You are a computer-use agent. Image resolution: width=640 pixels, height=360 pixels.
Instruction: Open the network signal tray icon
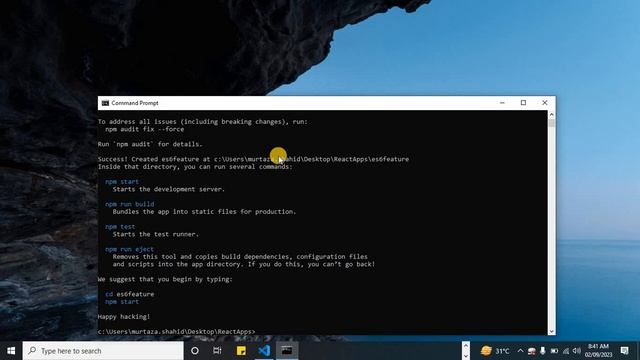coord(566,351)
